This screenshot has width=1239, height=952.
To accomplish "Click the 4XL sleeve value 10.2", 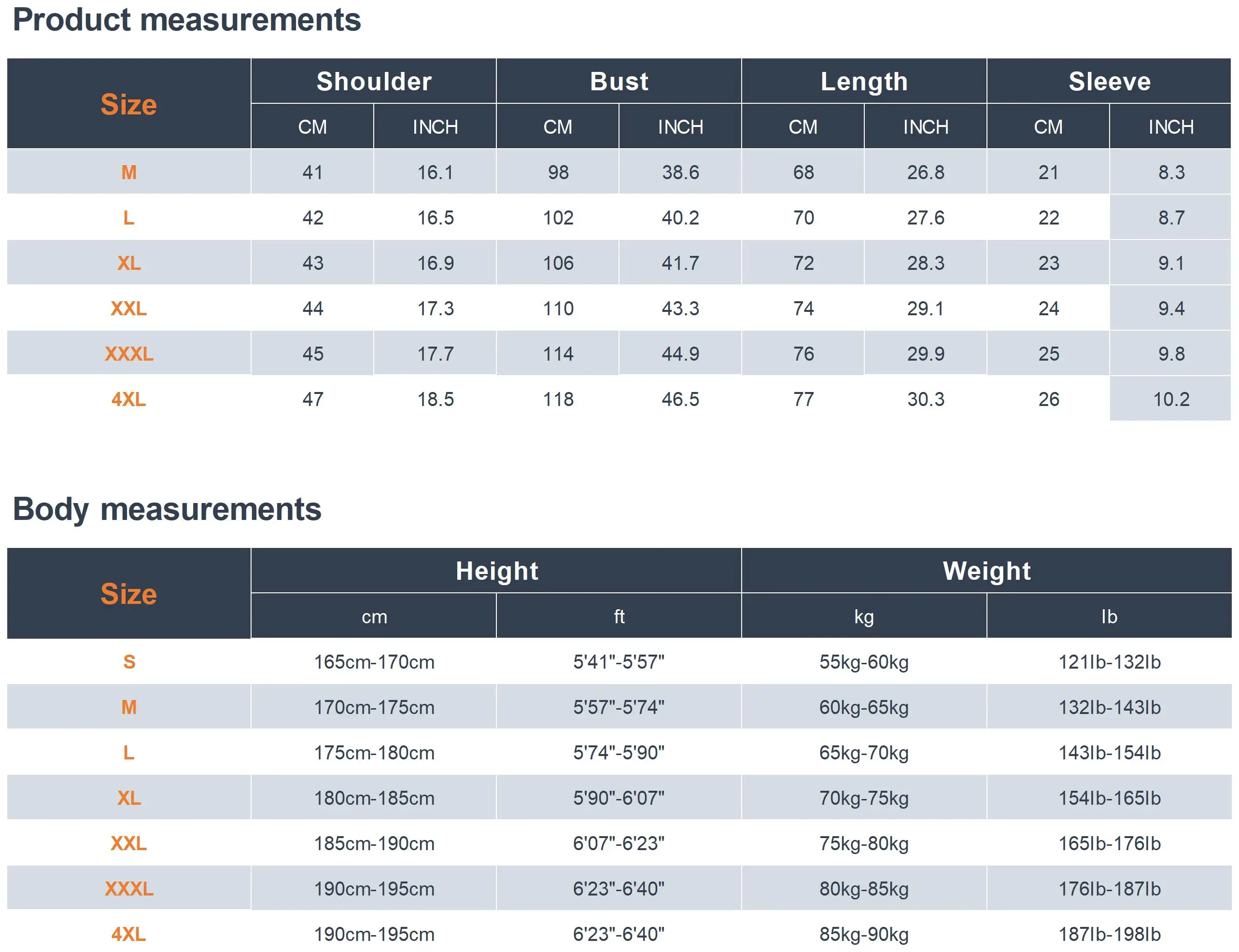I will [x=1171, y=399].
